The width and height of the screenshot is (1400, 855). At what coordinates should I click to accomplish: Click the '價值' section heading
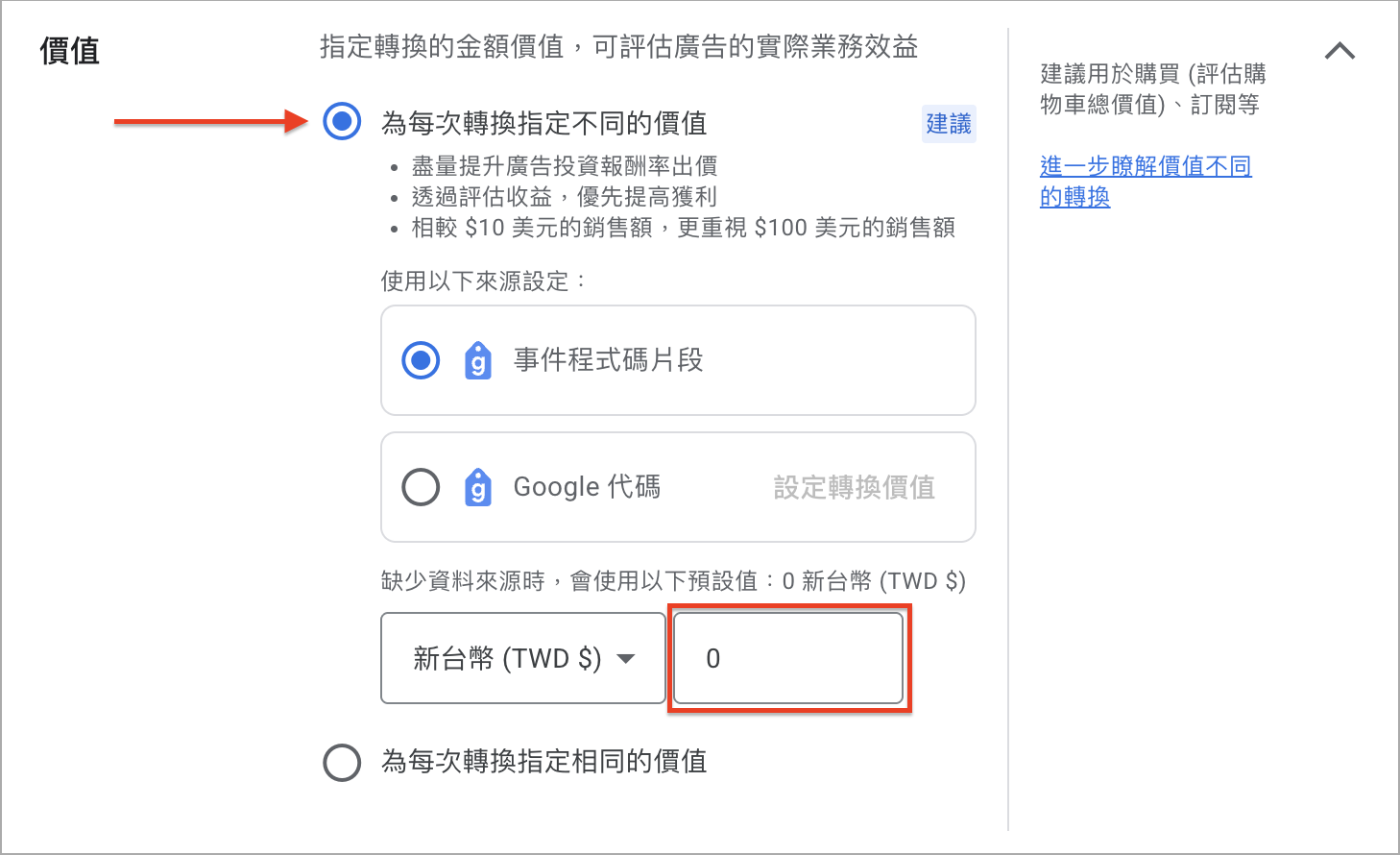(70, 50)
